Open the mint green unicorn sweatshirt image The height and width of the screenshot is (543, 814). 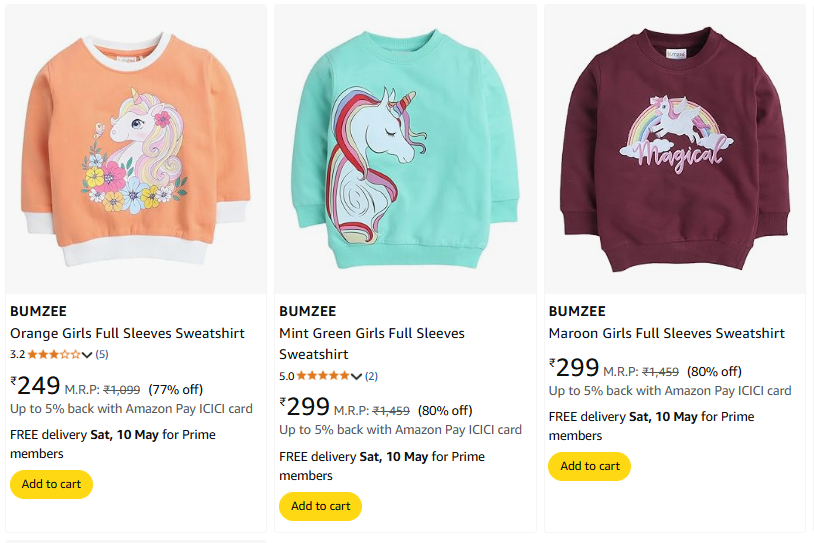(x=405, y=149)
